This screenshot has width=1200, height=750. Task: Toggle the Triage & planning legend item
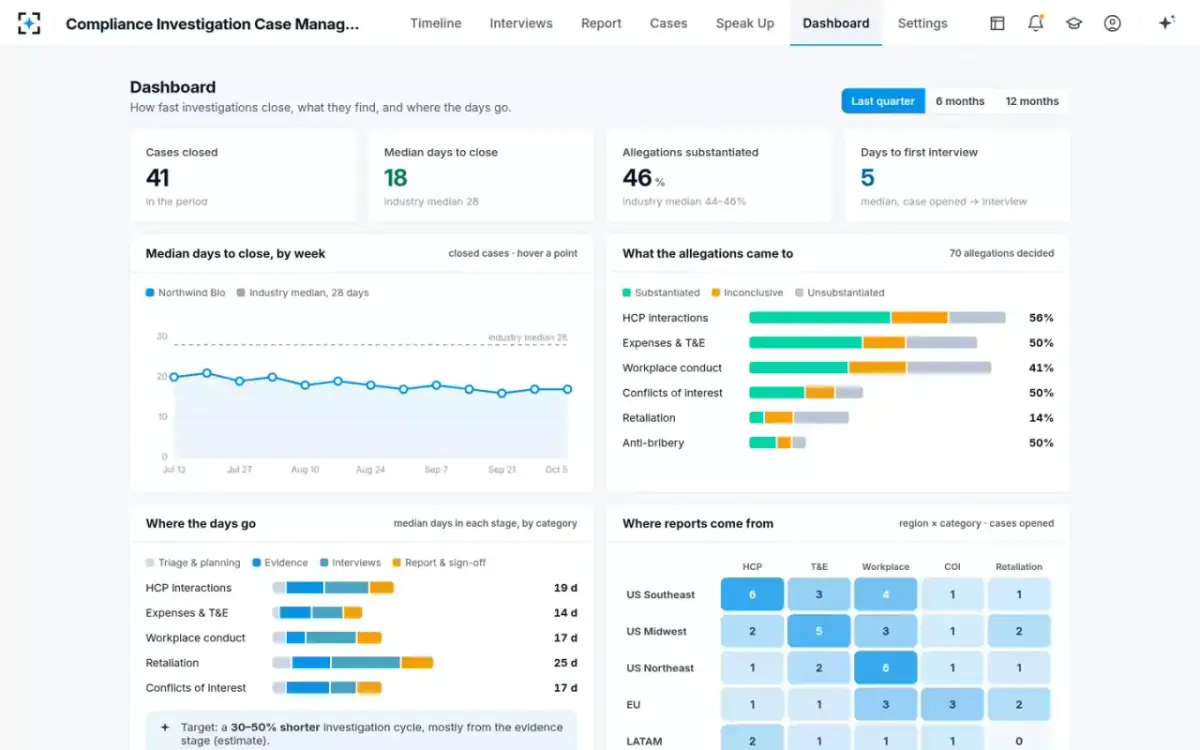click(x=194, y=563)
